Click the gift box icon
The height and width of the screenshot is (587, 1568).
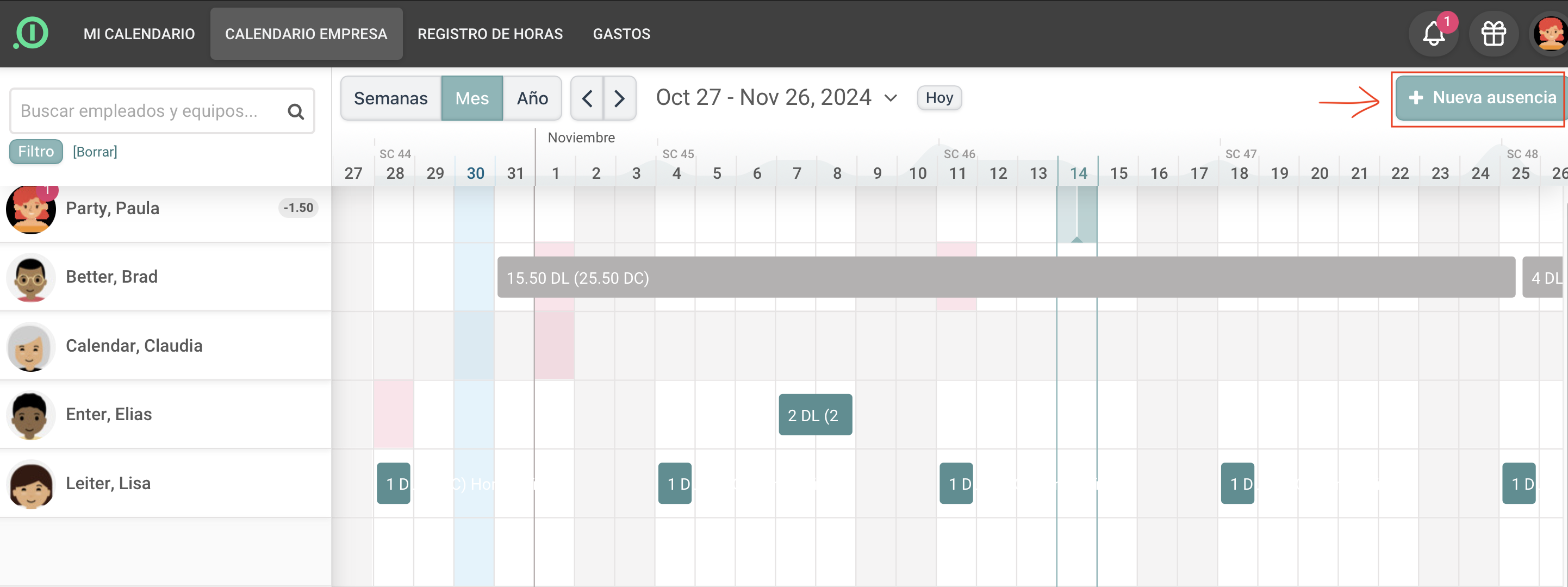click(x=1493, y=34)
